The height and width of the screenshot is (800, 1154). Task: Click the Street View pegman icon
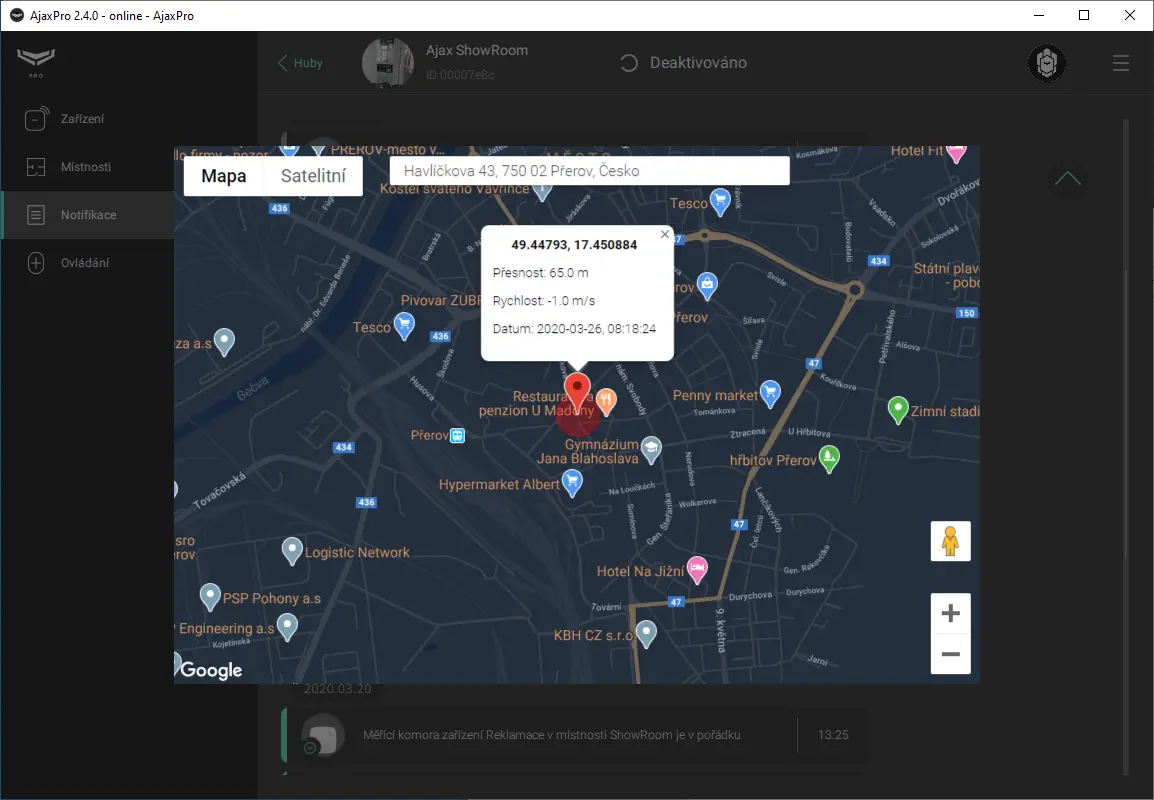[950, 541]
